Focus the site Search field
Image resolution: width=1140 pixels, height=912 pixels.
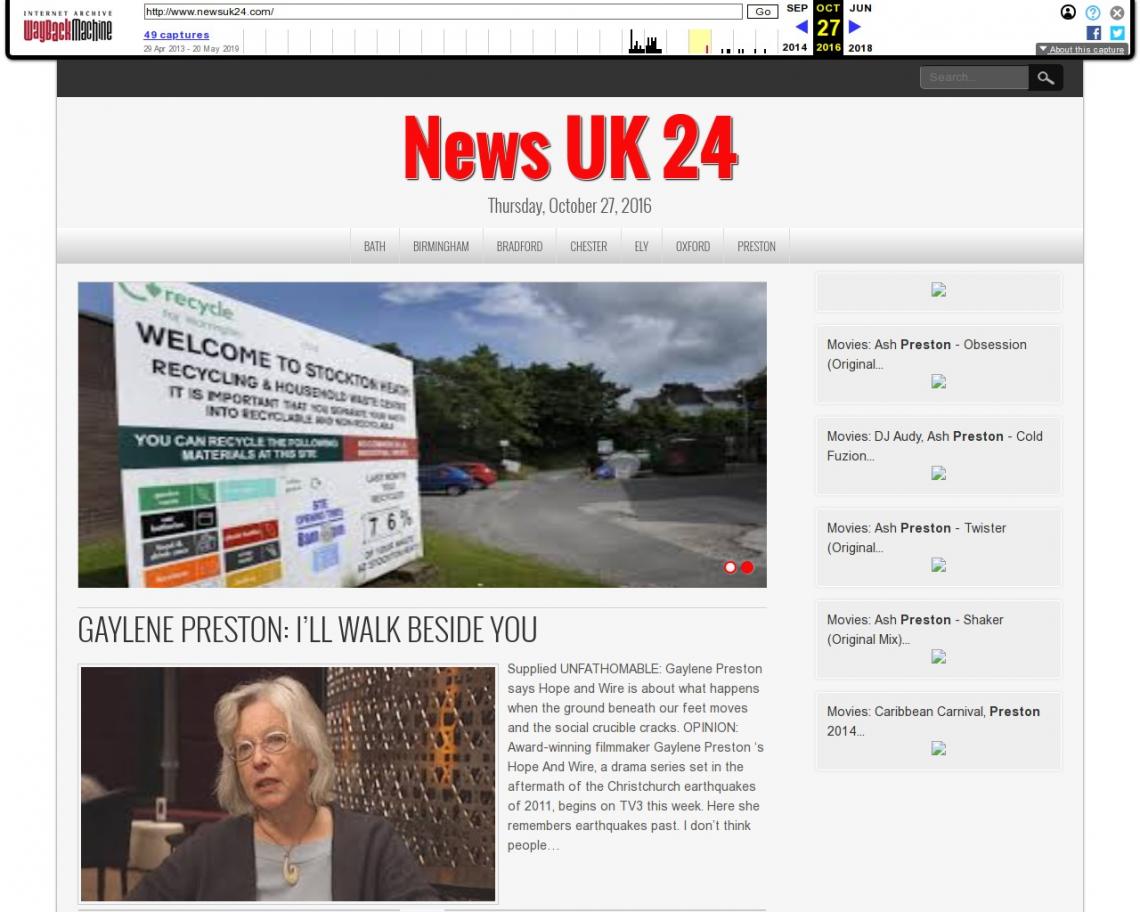click(974, 78)
